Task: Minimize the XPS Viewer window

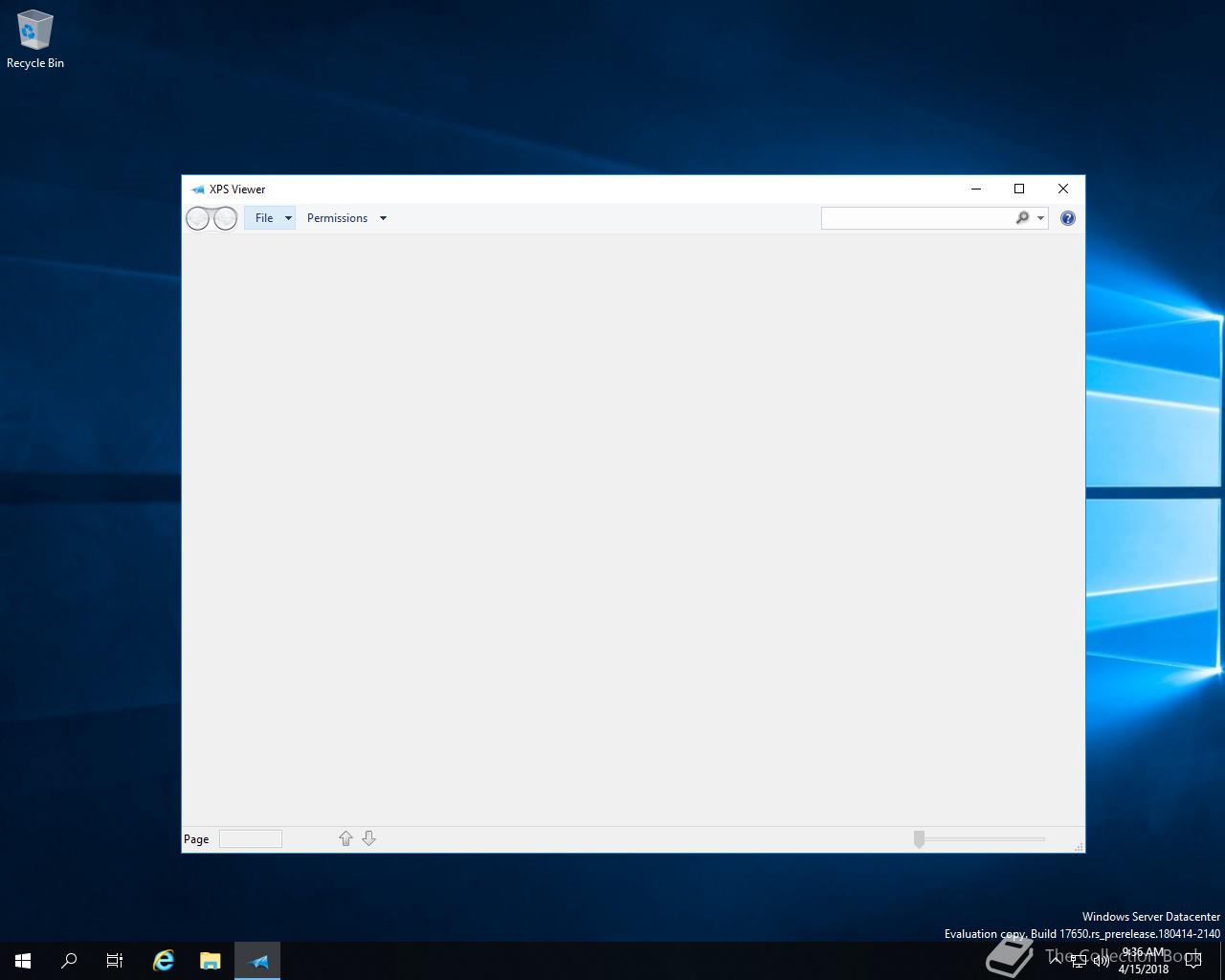Action: (x=976, y=189)
